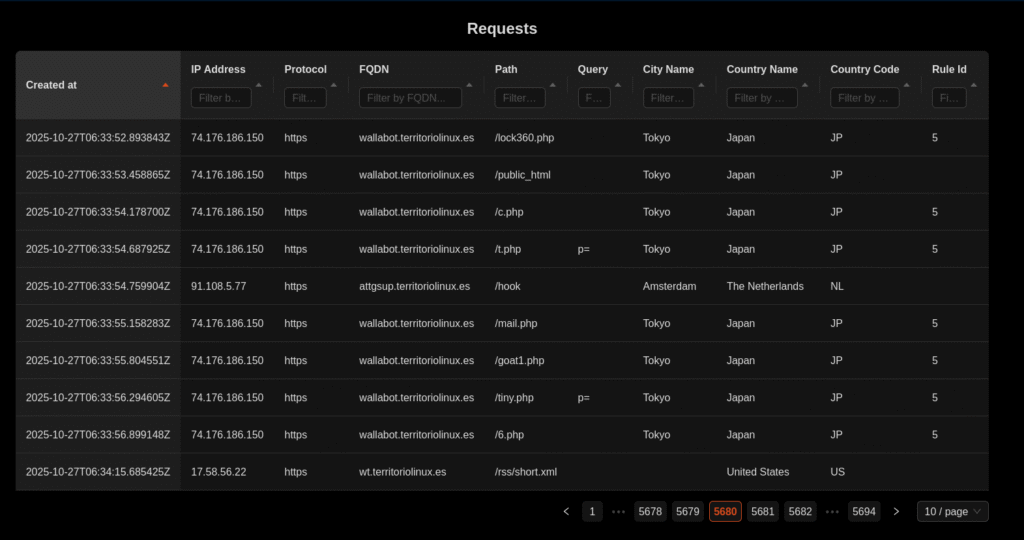Image resolution: width=1024 pixels, height=540 pixels.
Task: Click sort arrow in Country Code column
Action: tap(908, 85)
